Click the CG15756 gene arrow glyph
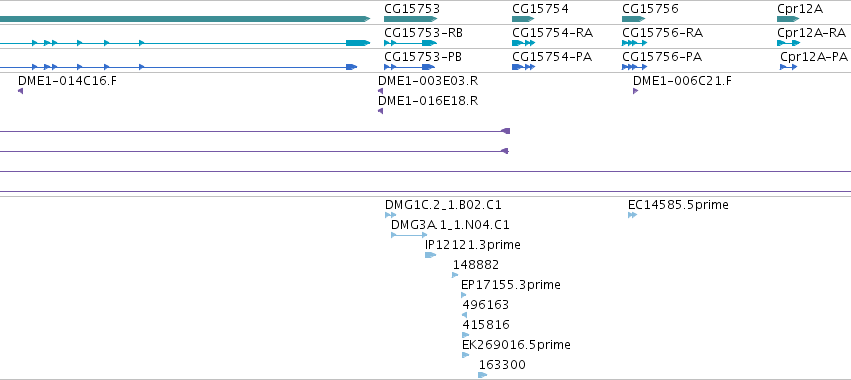This screenshot has height=380, width=851. point(633,19)
